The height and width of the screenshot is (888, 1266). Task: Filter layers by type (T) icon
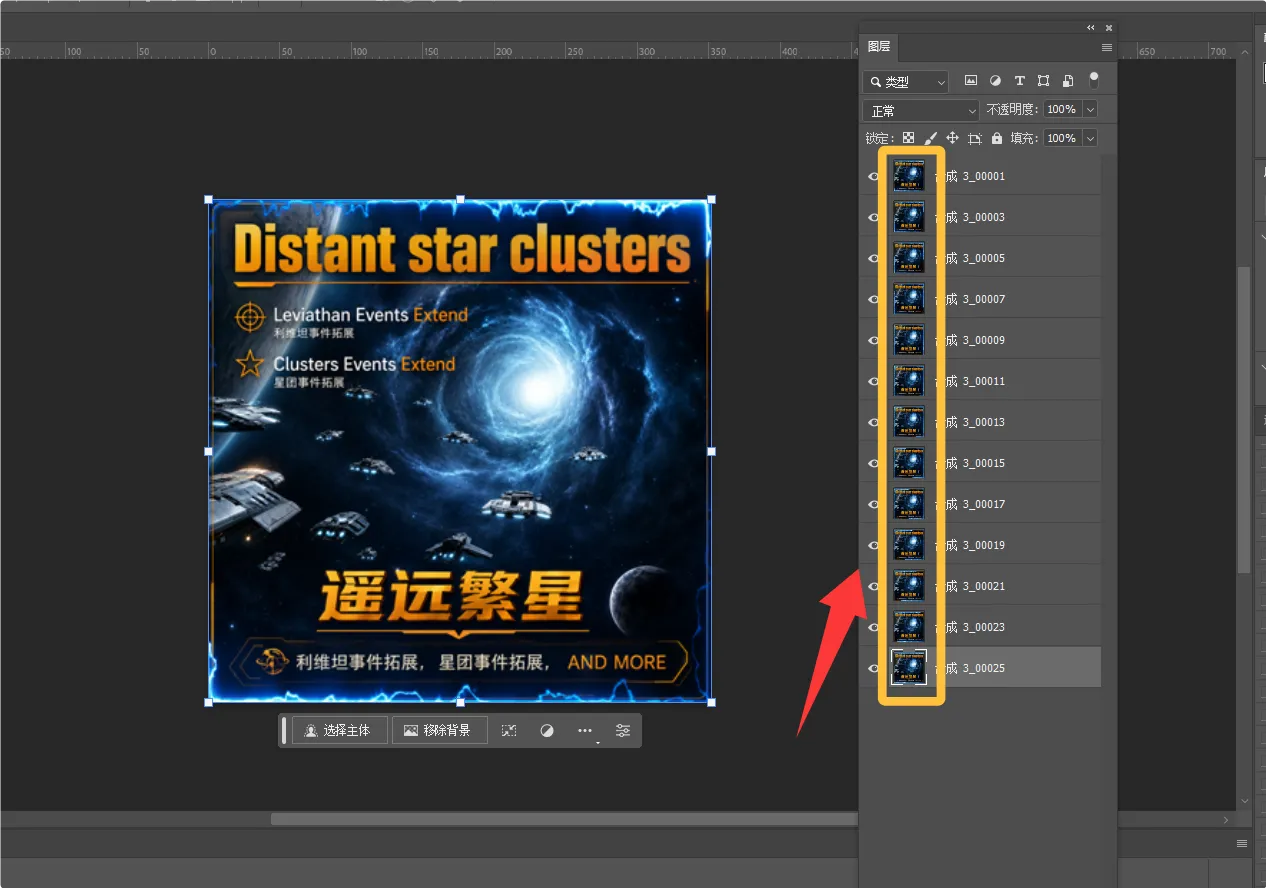(1019, 81)
